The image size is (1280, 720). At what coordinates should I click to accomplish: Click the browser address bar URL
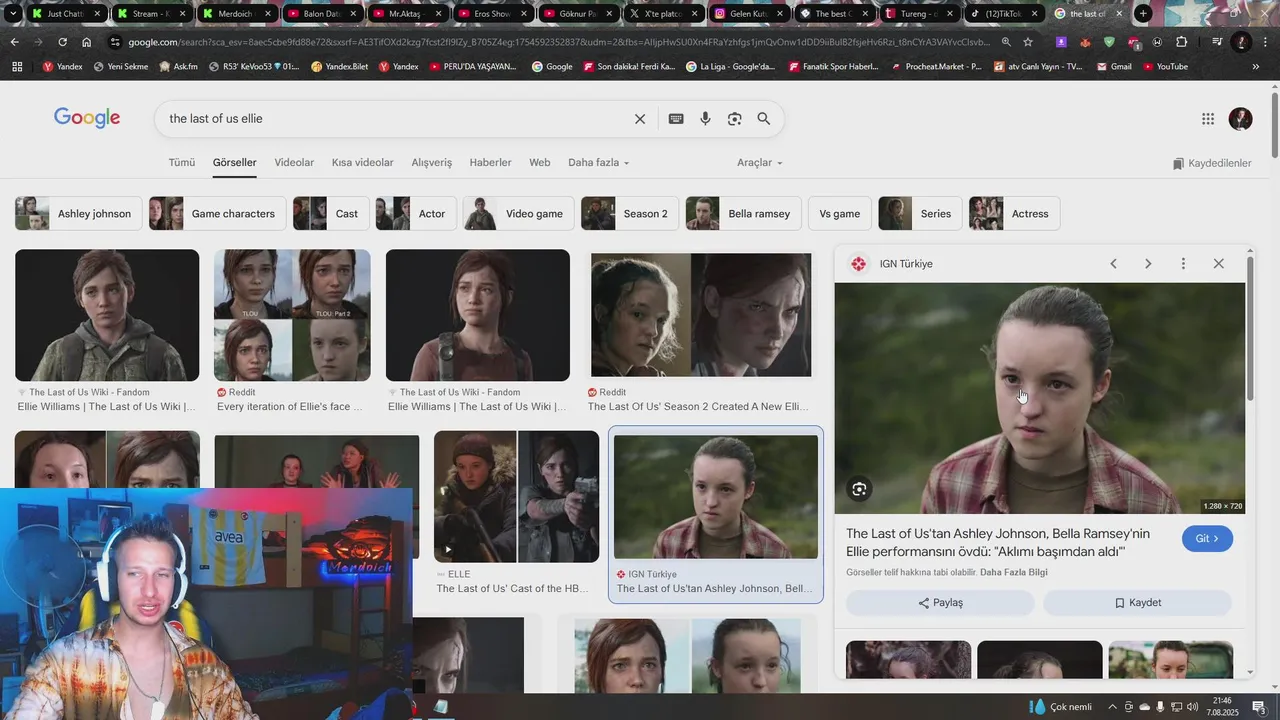click(558, 42)
